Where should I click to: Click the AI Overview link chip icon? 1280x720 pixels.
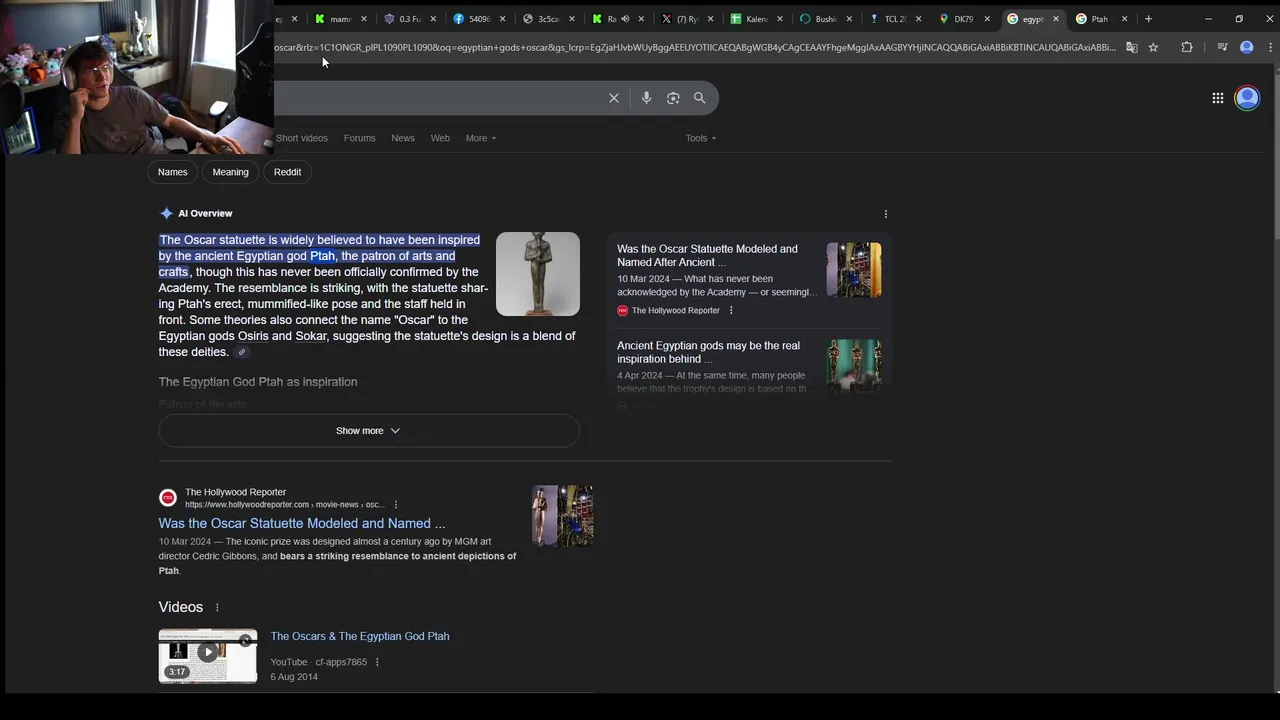click(x=242, y=352)
